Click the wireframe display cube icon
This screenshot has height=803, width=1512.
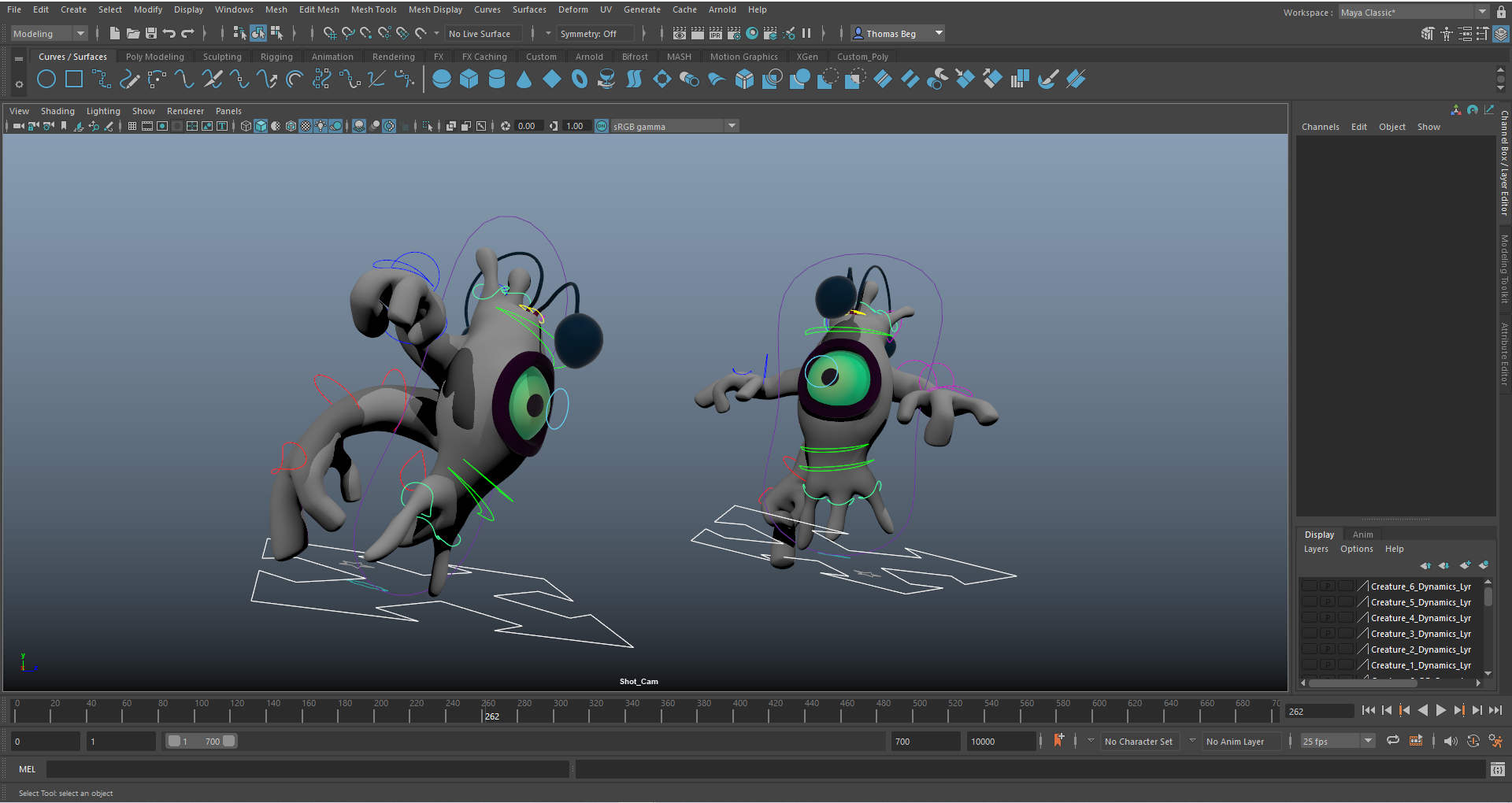click(246, 126)
